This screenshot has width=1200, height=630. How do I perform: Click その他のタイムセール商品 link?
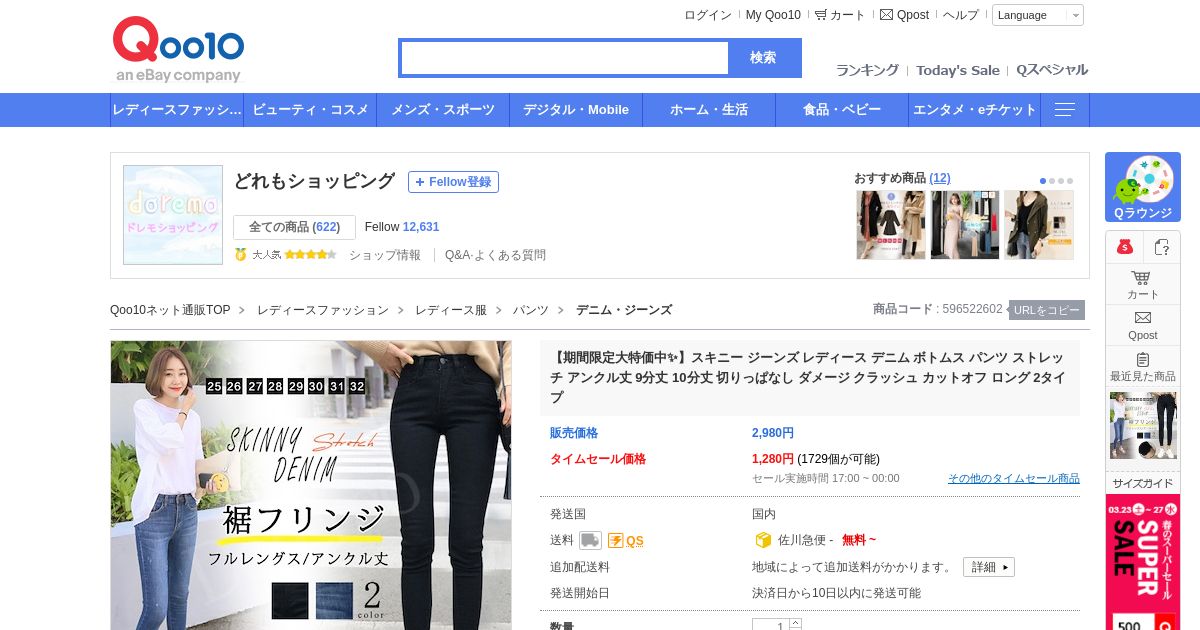click(1014, 478)
